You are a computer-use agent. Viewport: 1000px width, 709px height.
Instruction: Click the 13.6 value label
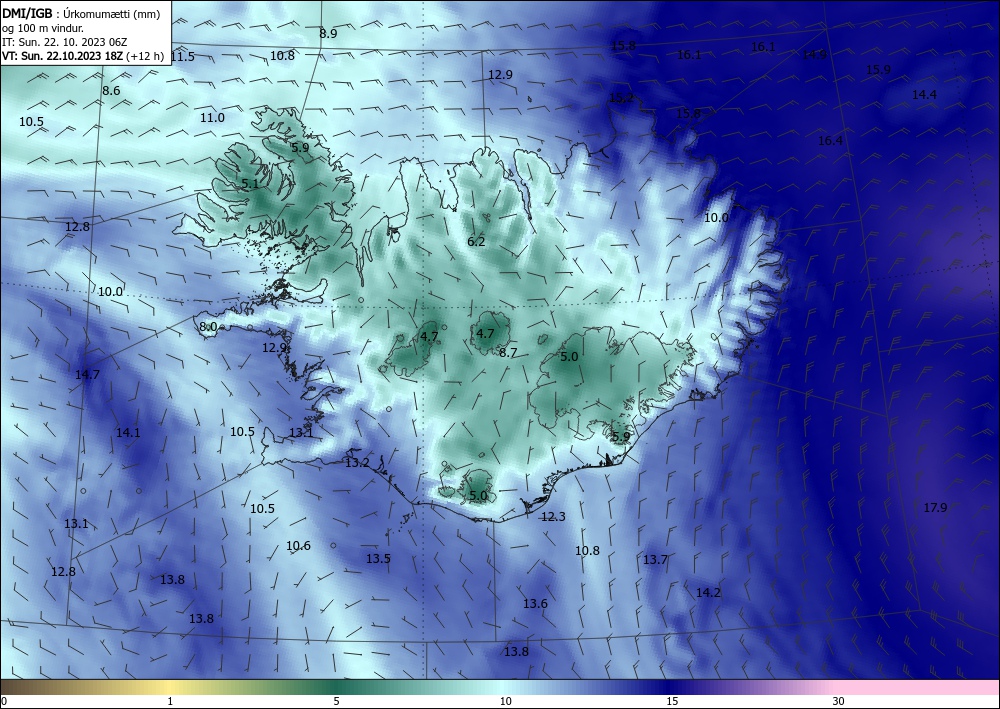(535, 604)
